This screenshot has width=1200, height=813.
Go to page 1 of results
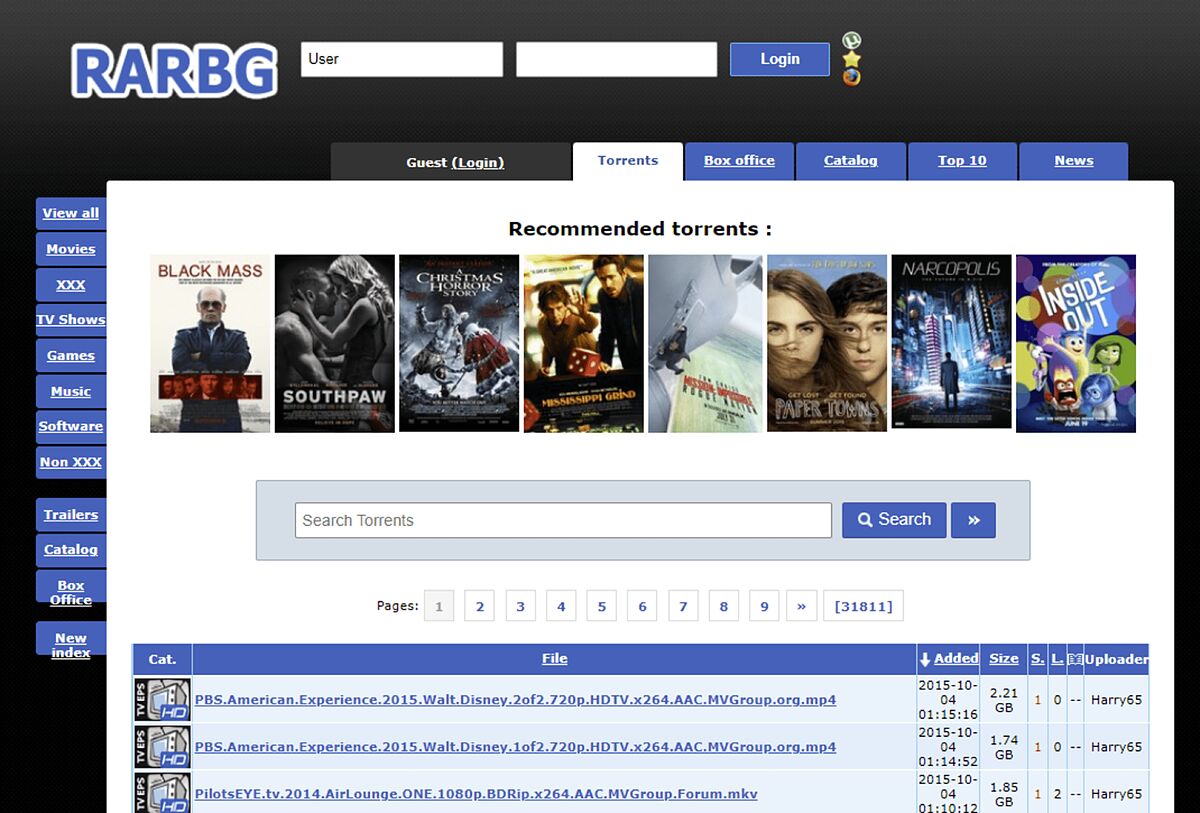pos(439,606)
